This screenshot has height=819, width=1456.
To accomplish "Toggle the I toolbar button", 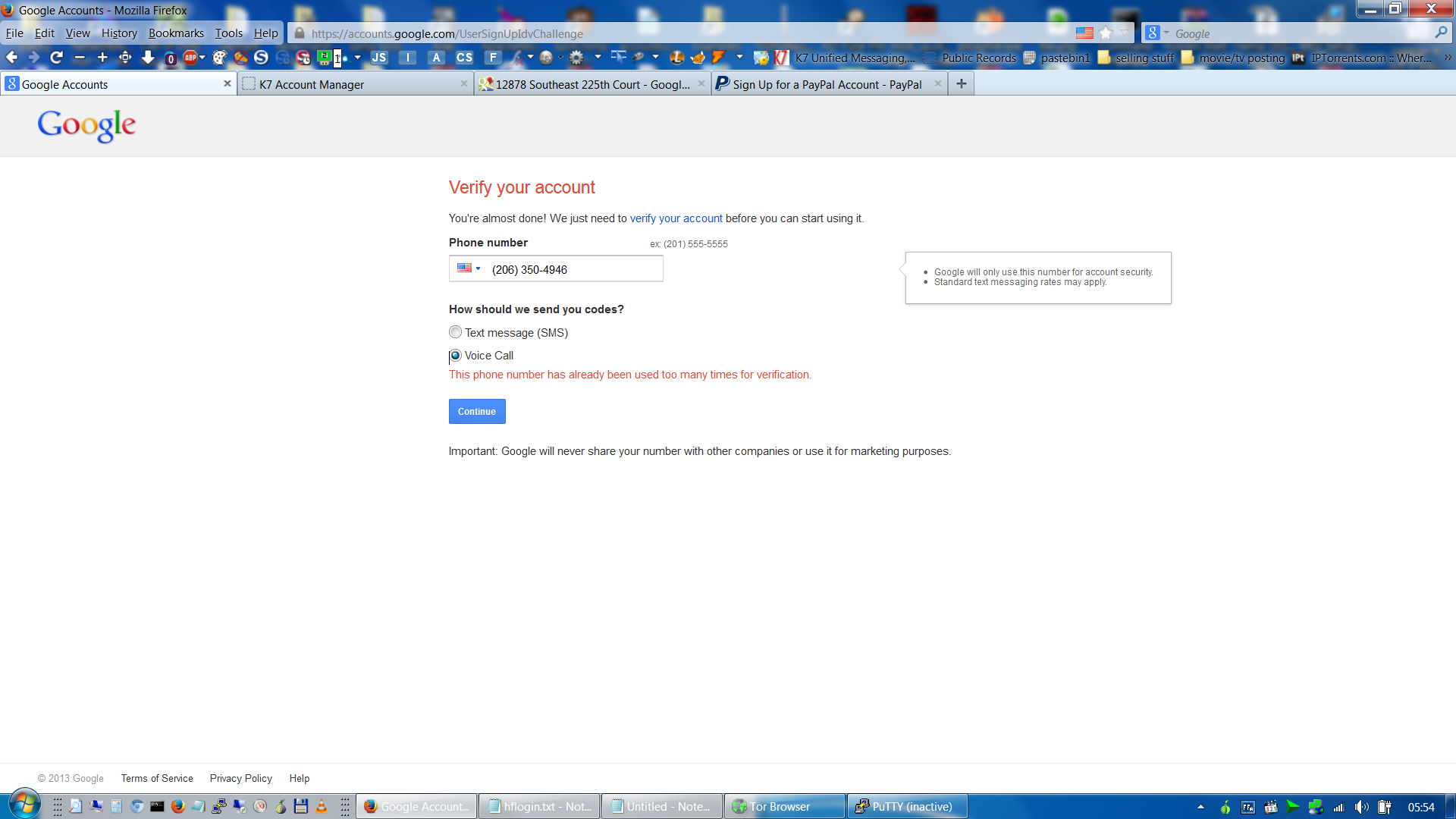I will [x=408, y=58].
